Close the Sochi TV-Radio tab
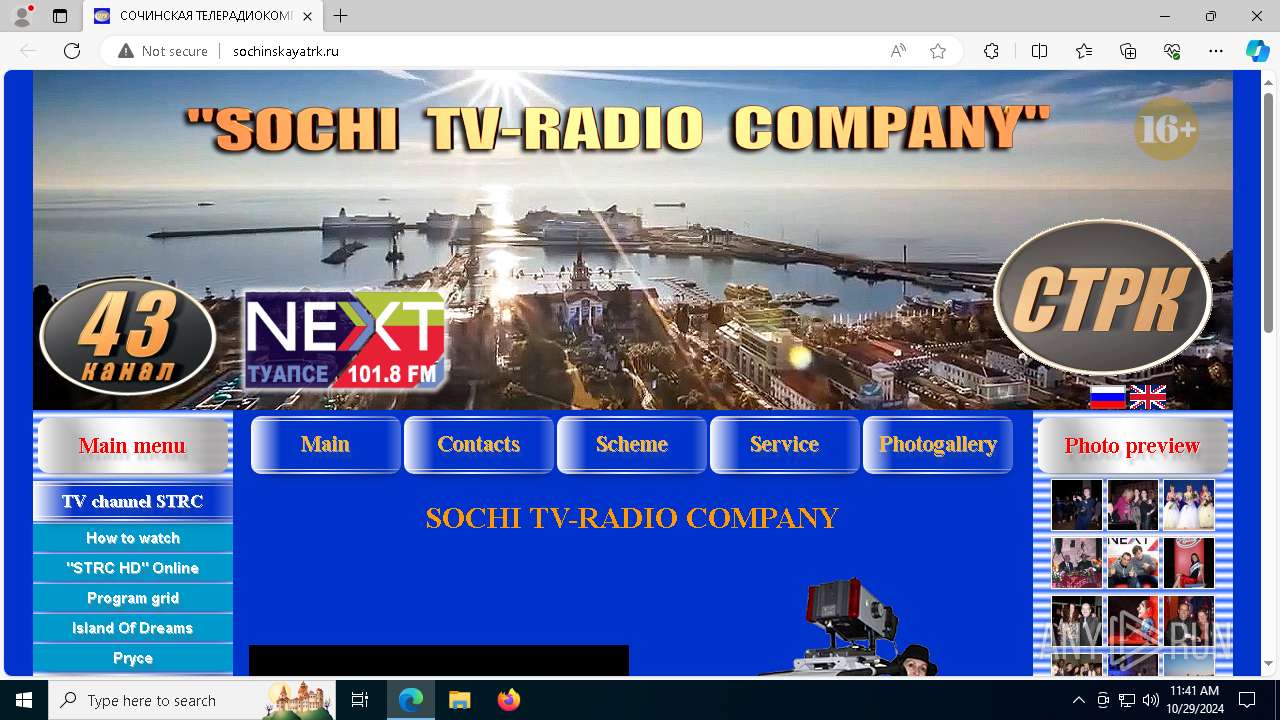This screenshot has height=720, width=1280. [307, 16]
